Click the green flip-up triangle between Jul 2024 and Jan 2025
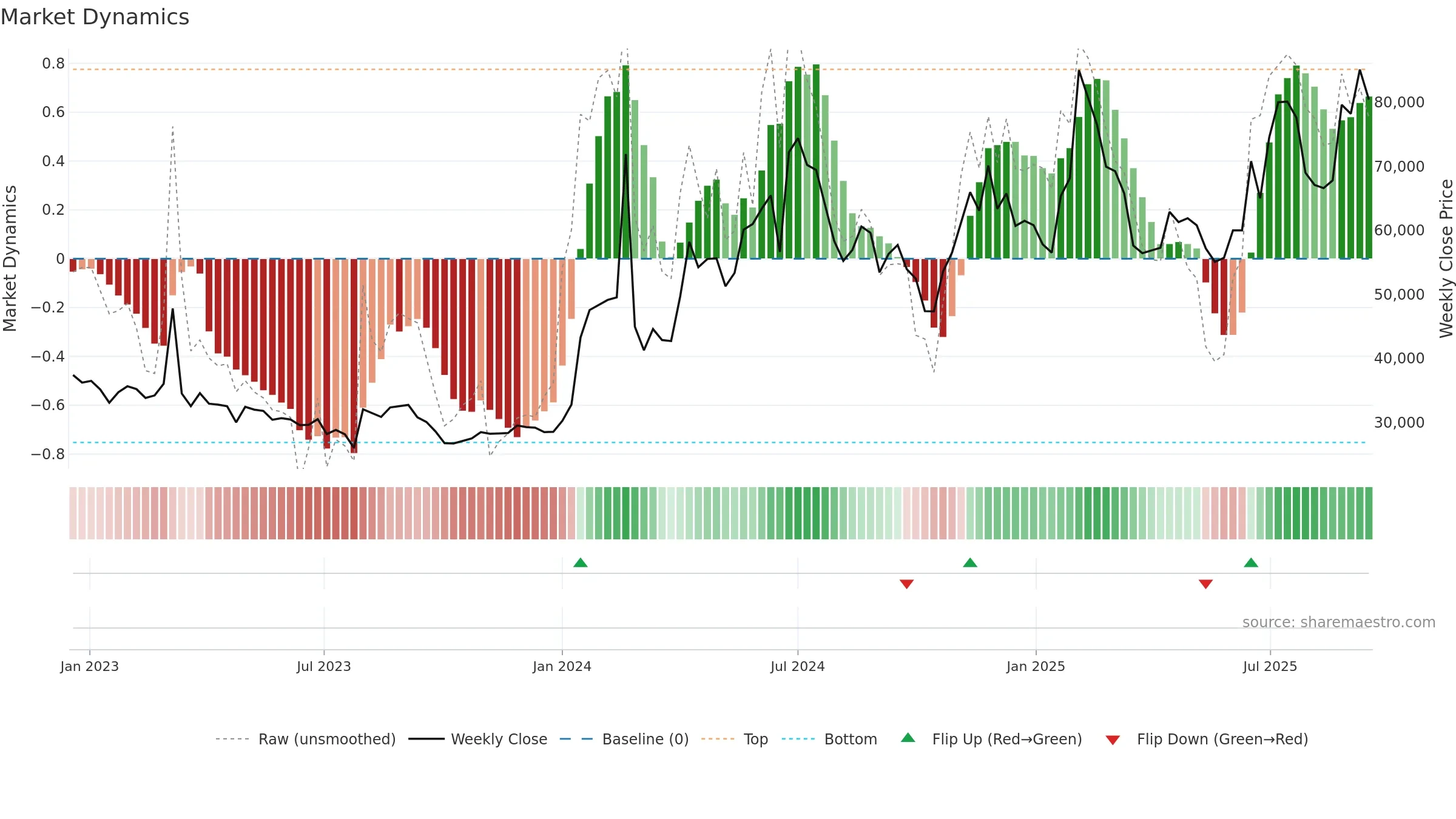Image resolution: width=1456 pixels, height=819 pixels. (970, 562)
